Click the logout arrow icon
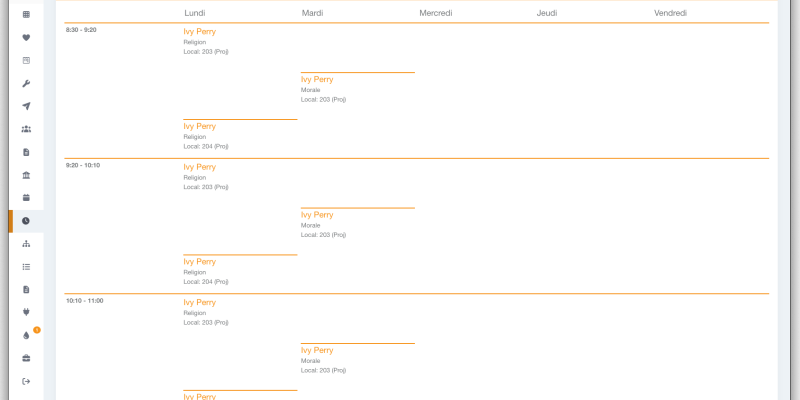Image resolution: width=800 pixels, height=400 pixels. [x=26, y=381]
